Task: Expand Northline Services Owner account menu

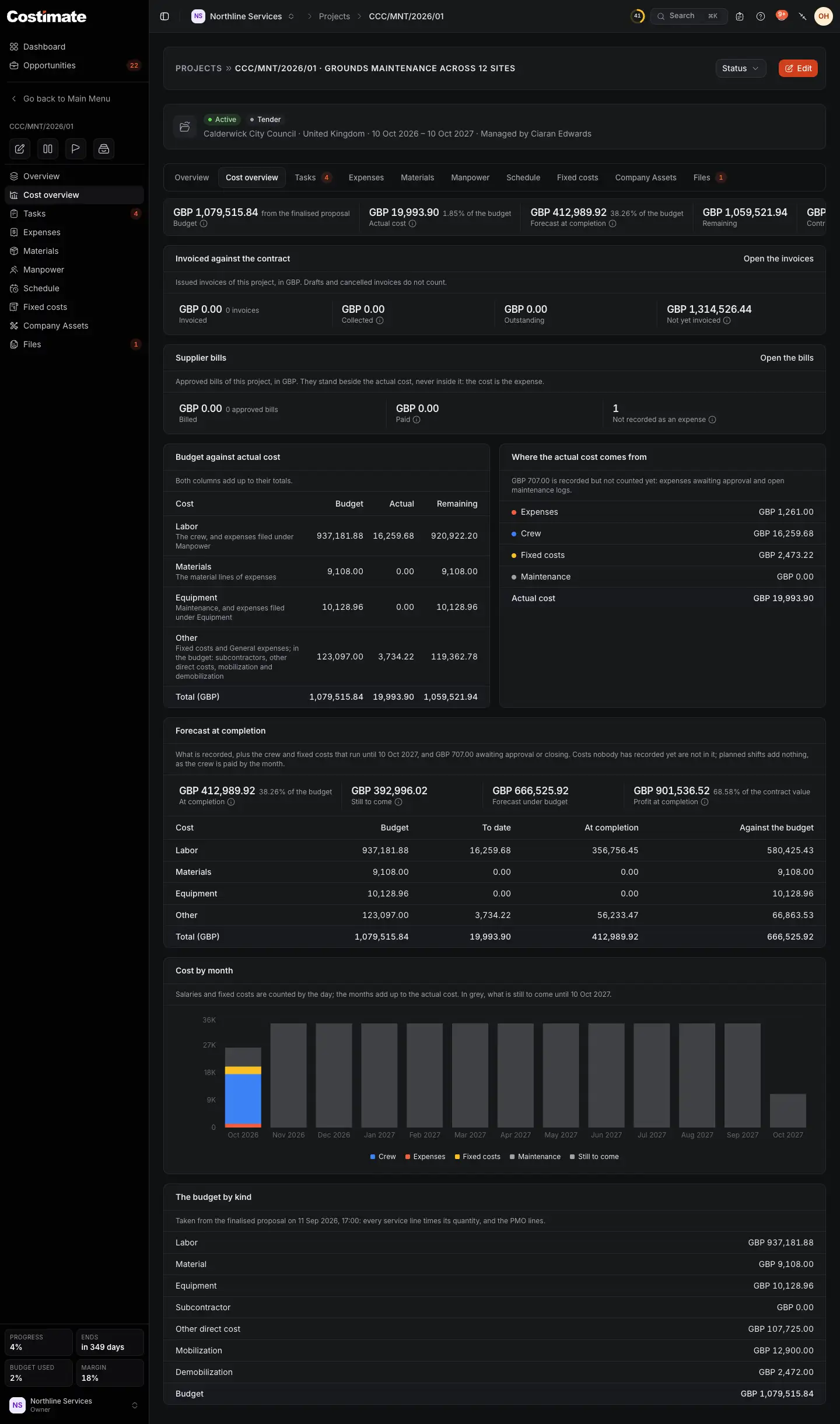Action: pos(74,1405)
